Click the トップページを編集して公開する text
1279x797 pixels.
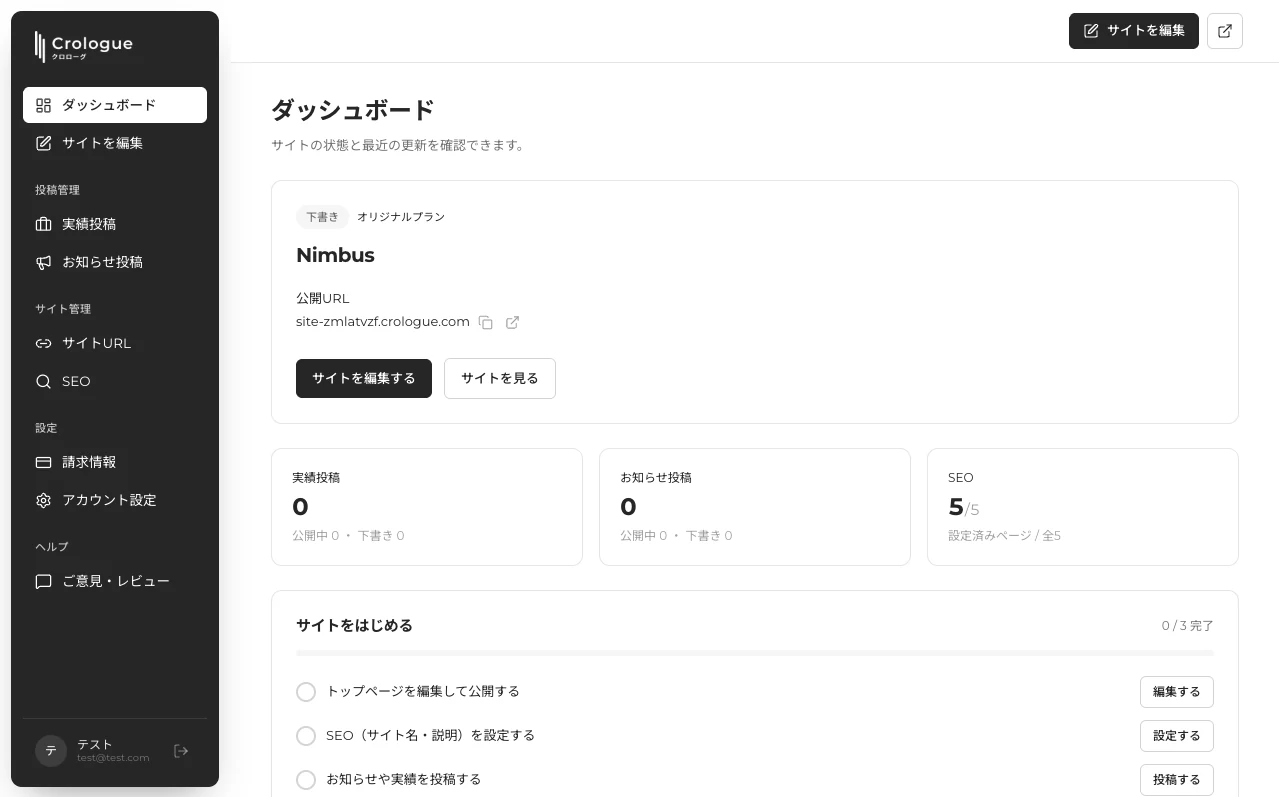click(423, 692)
